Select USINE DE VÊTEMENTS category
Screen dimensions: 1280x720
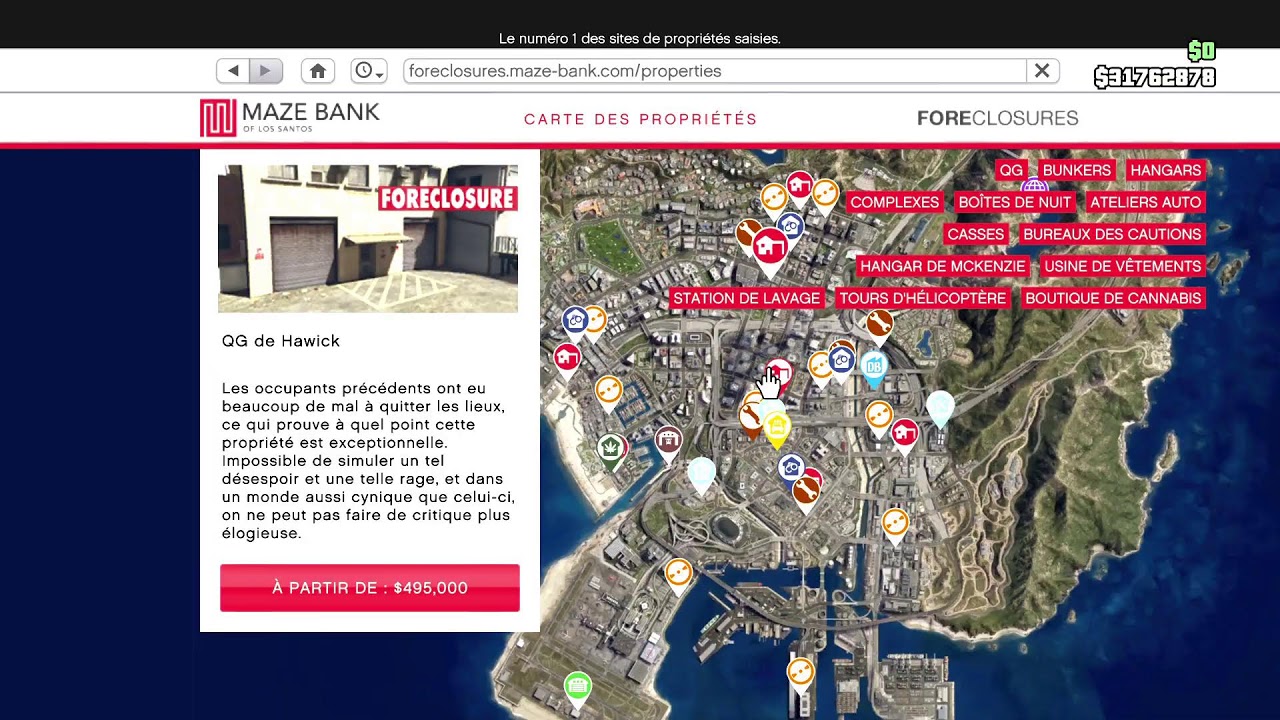(1122, 266)
